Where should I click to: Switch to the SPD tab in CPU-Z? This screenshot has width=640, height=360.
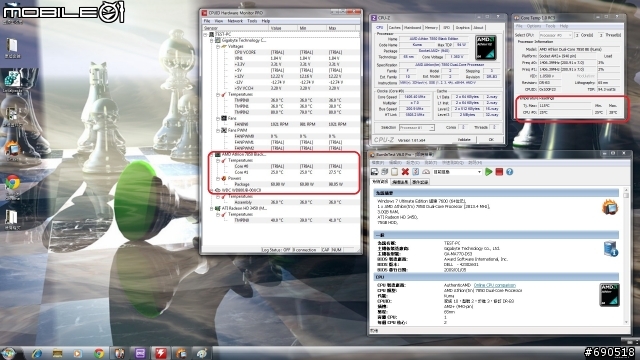(447, 27)
